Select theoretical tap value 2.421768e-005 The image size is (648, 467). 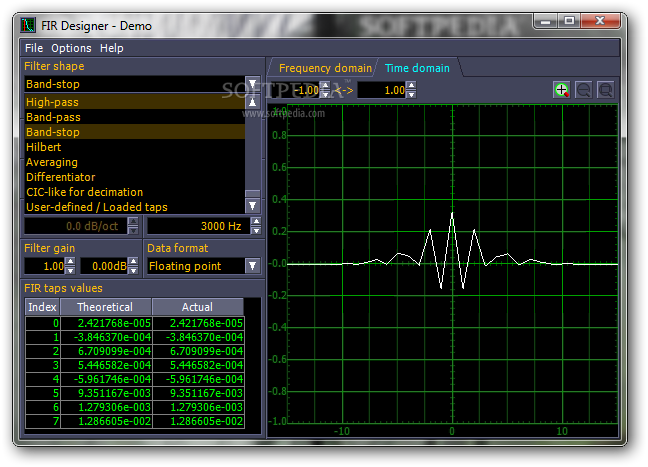[x=106, y=323]
